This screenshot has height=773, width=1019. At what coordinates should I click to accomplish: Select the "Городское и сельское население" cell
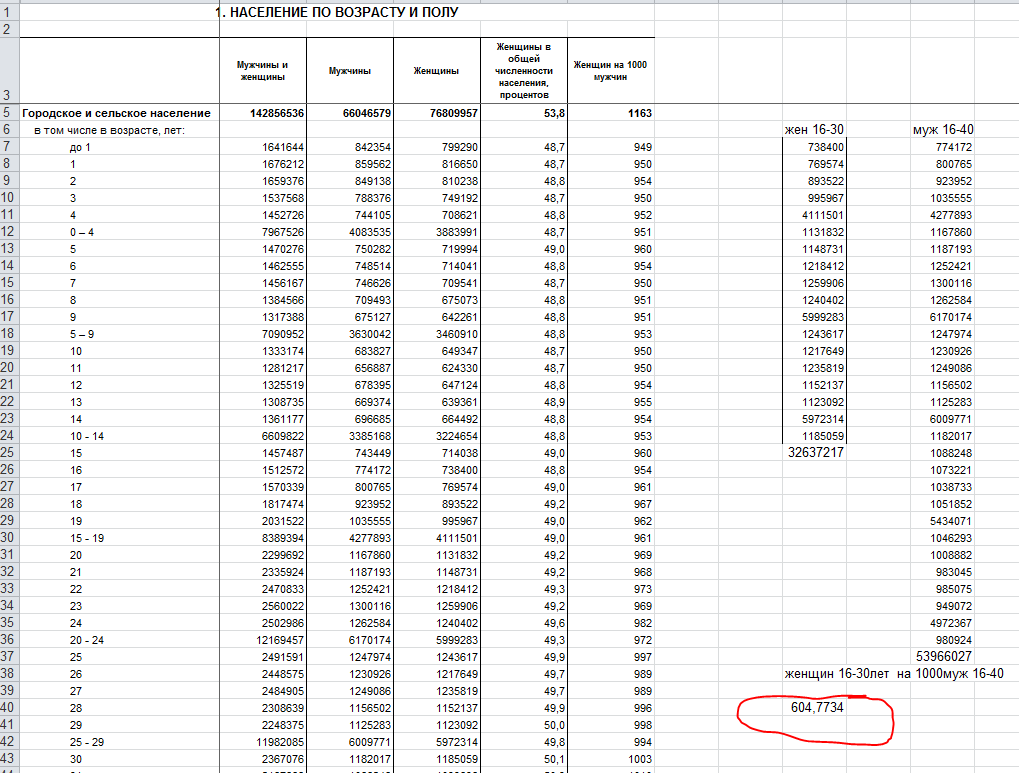117,114
